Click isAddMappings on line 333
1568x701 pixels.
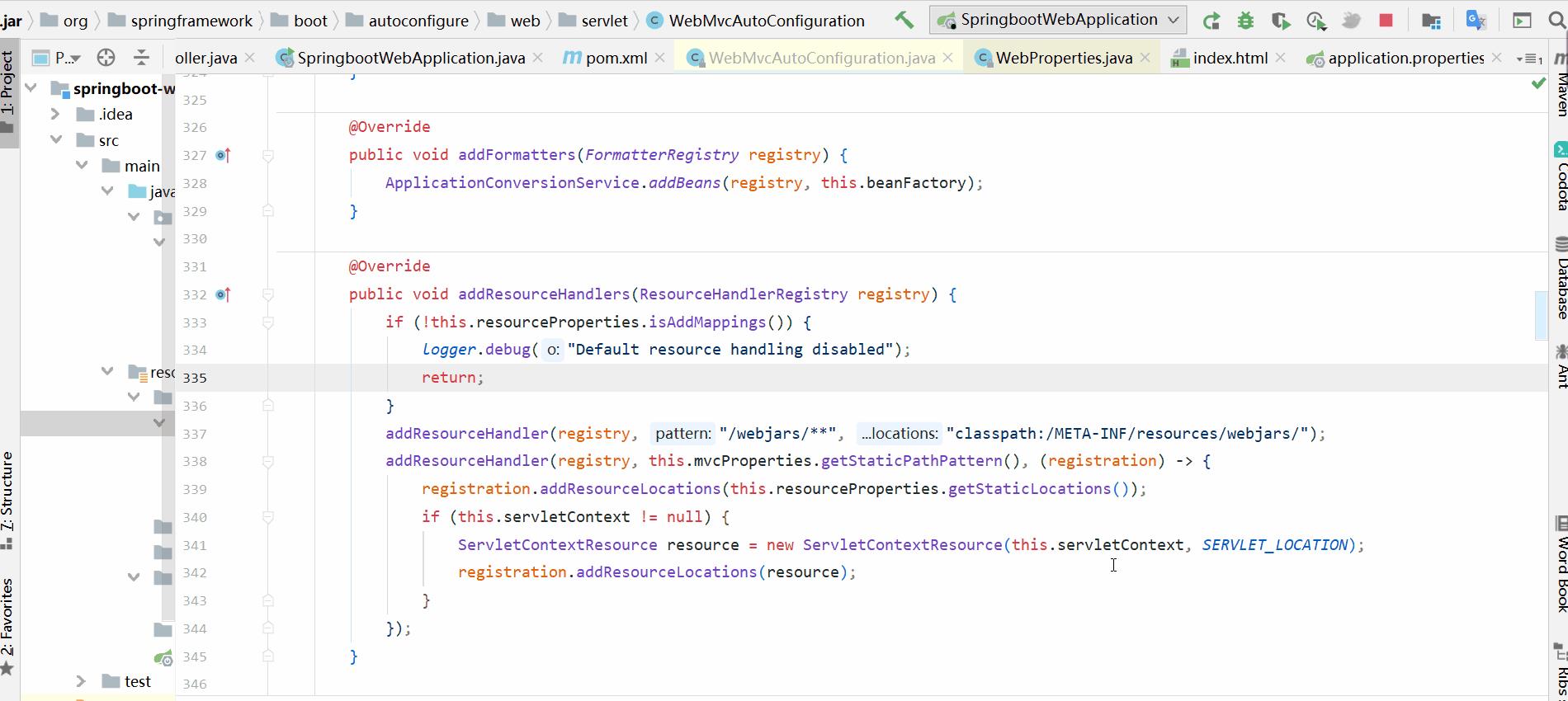708,322
